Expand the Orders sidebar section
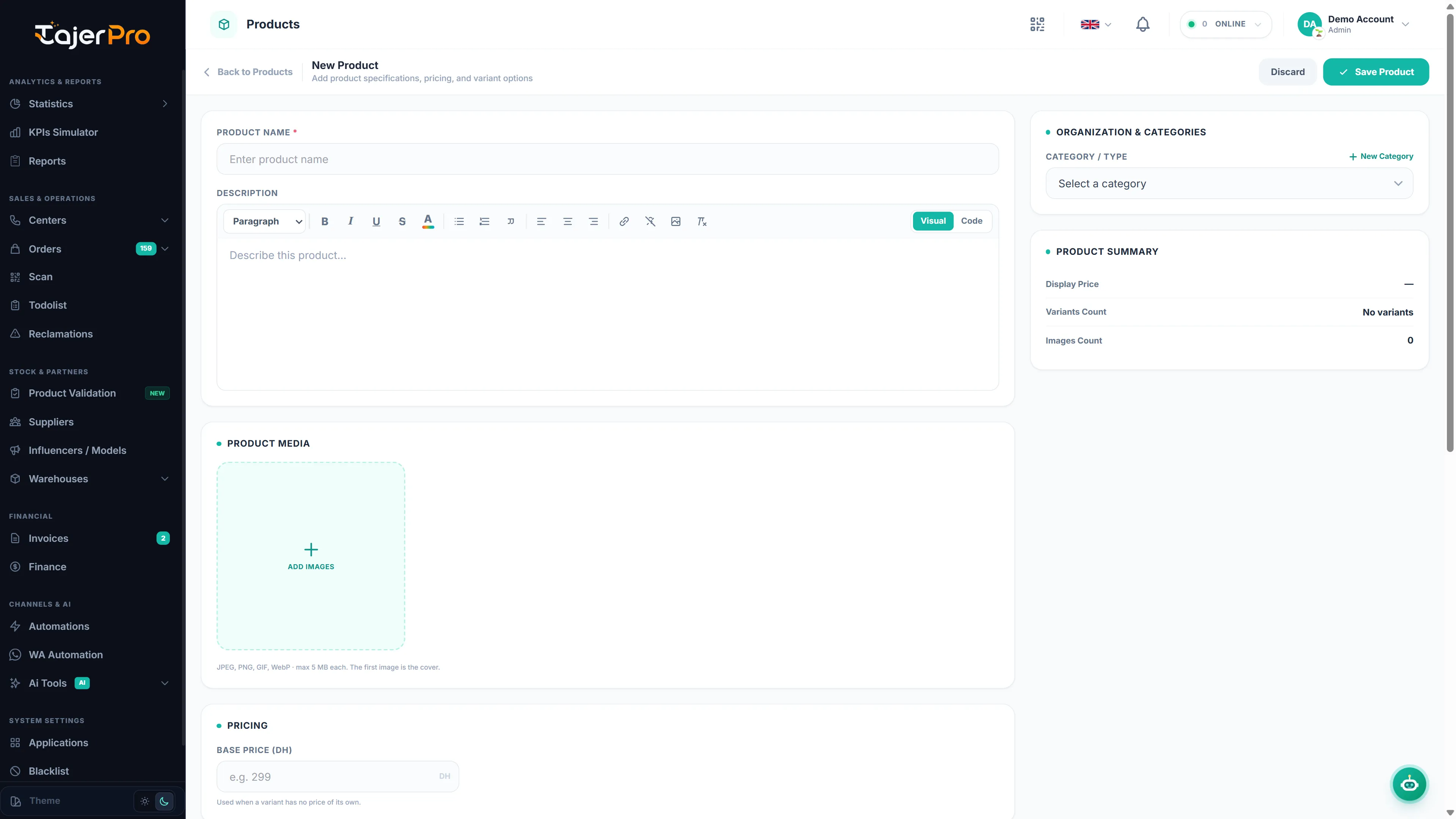Viewport: 1456px width, 819px height. pos(165,249)
